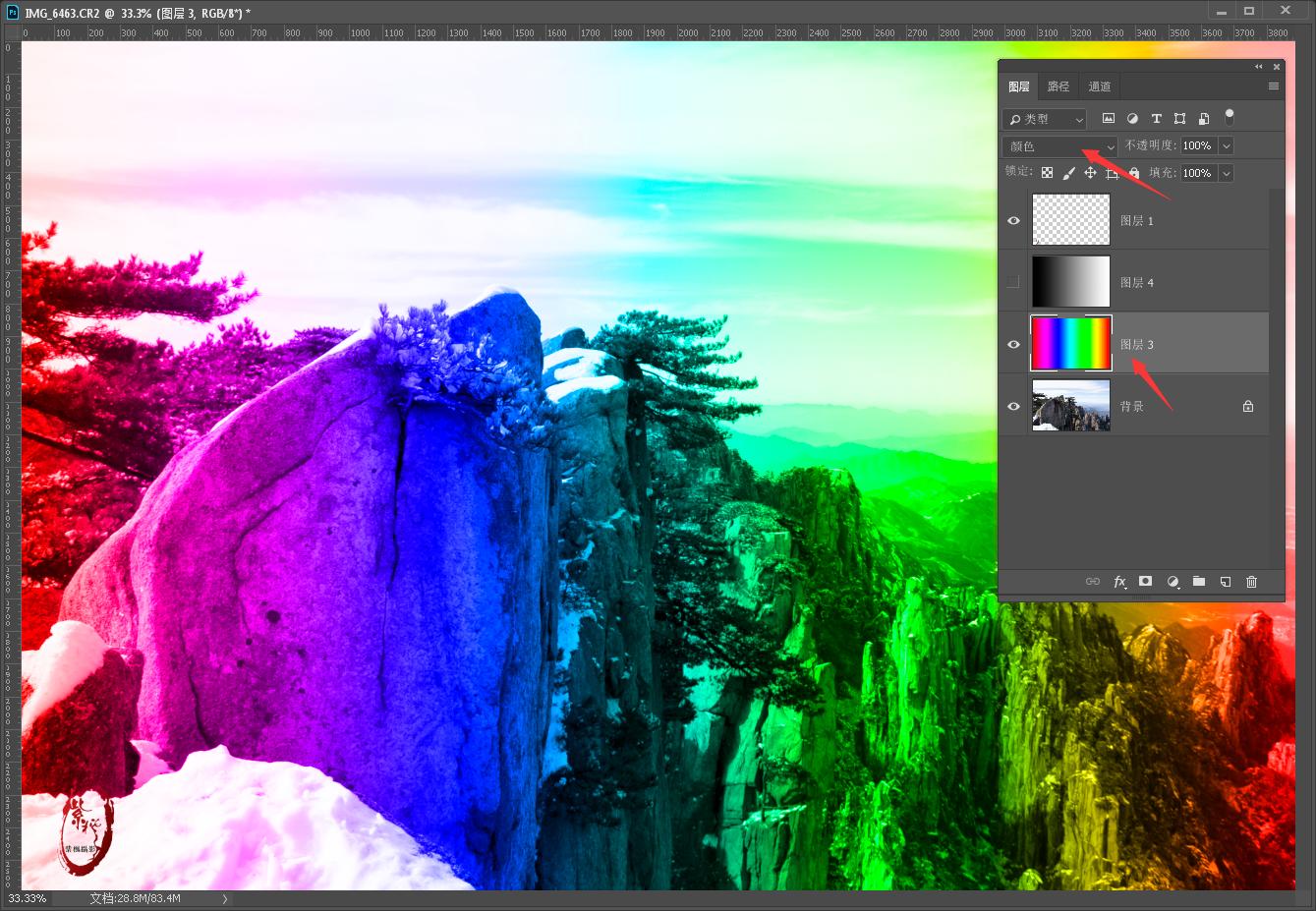Switch to the 路径 tab

[1059, 86]
